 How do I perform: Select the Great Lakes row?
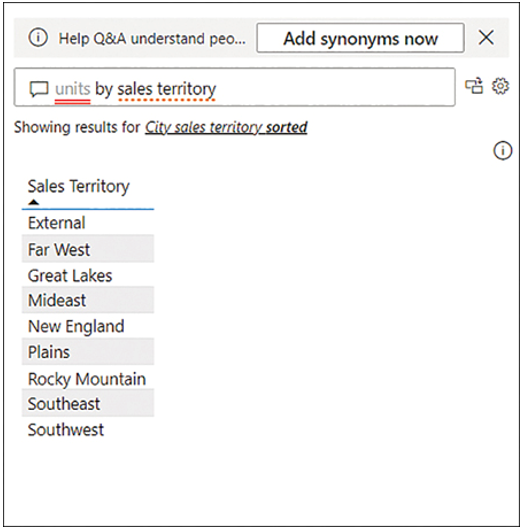[x=88, y=275]
